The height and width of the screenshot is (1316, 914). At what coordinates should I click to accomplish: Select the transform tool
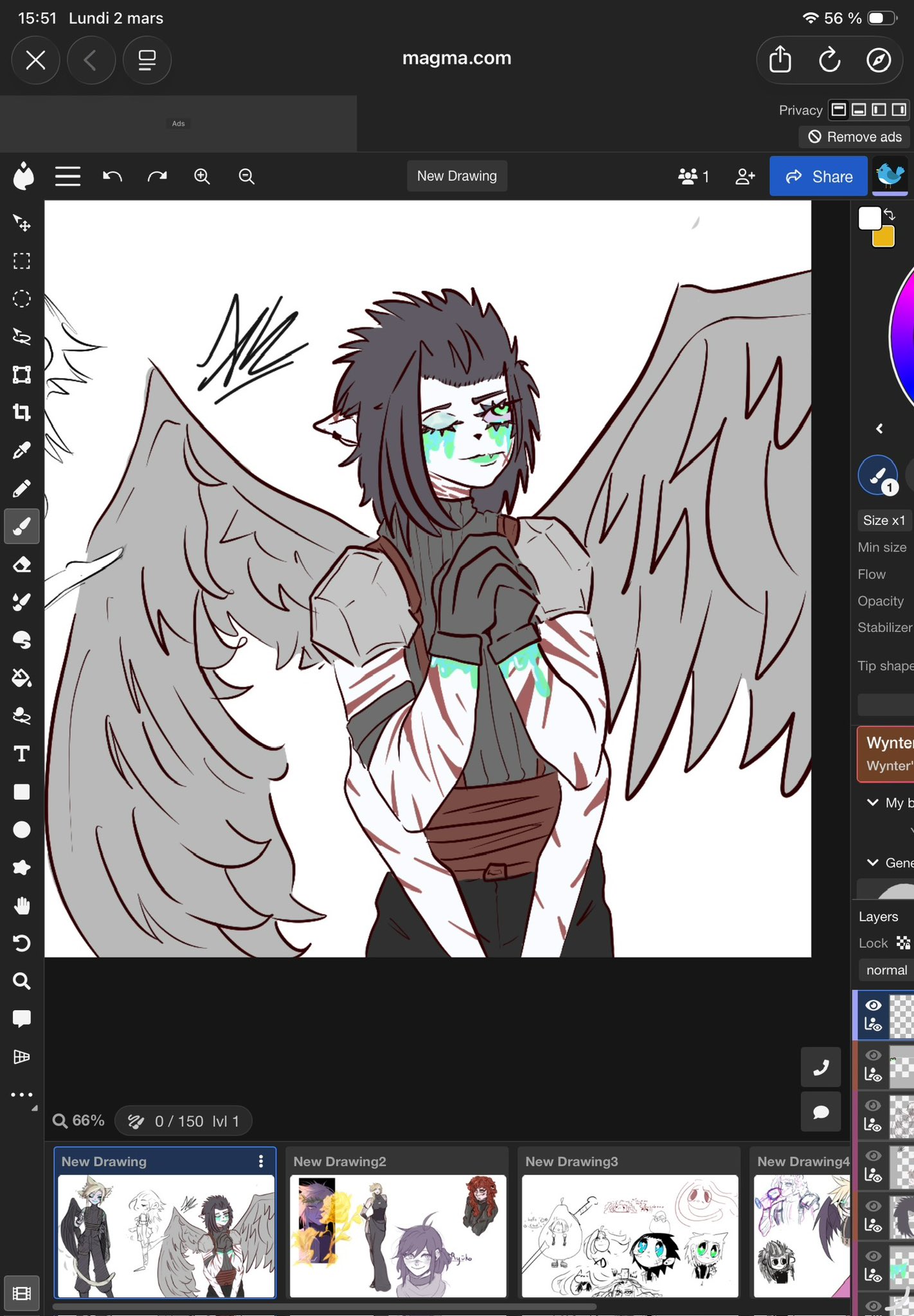coord(22,375)
